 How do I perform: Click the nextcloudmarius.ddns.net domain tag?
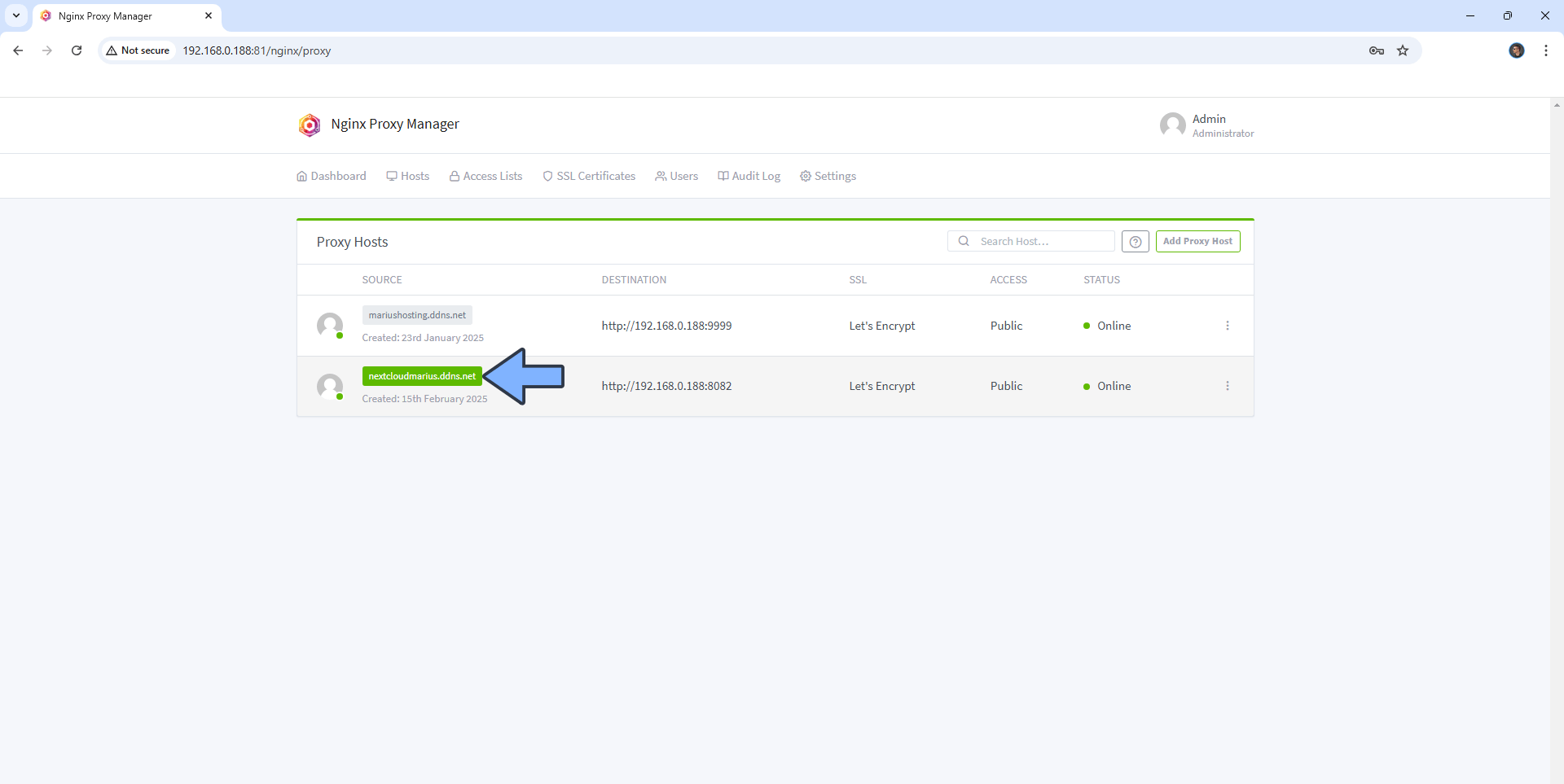pyautogui.click(x=422, y=376)
